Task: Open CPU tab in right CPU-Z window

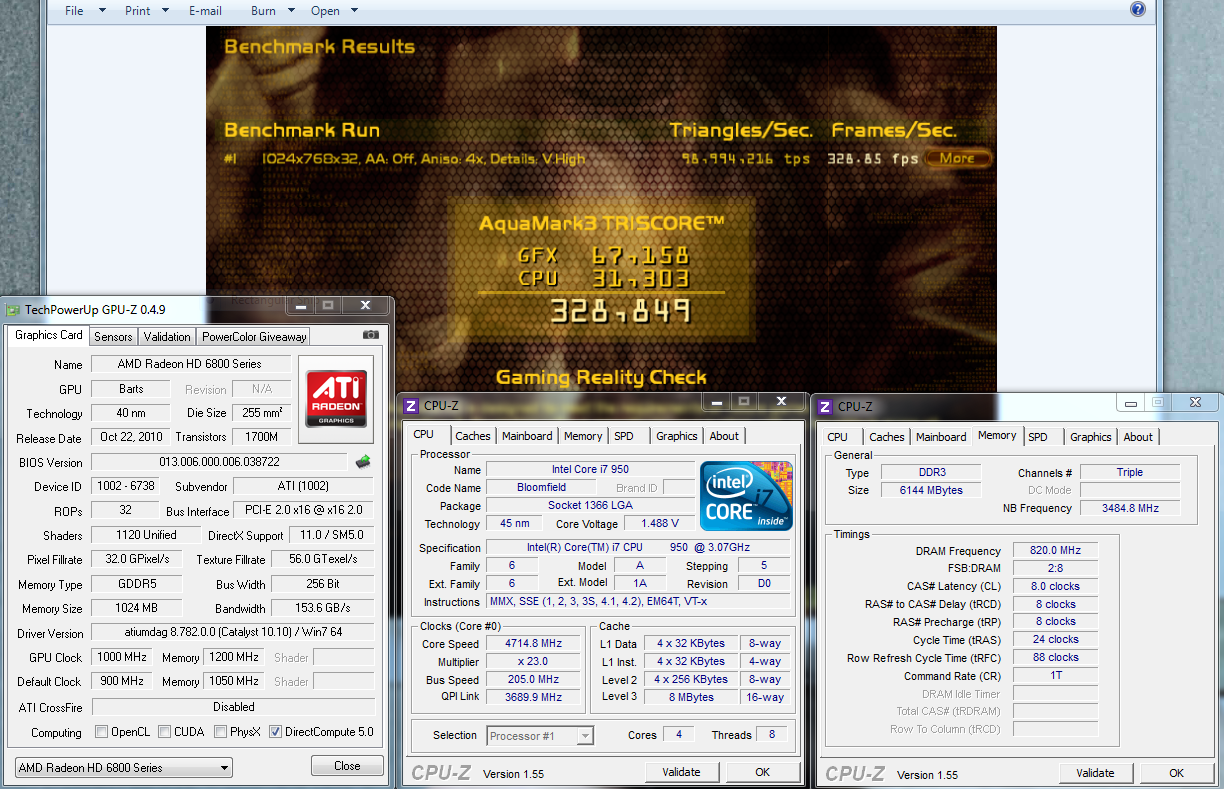Action: point(838,437)
